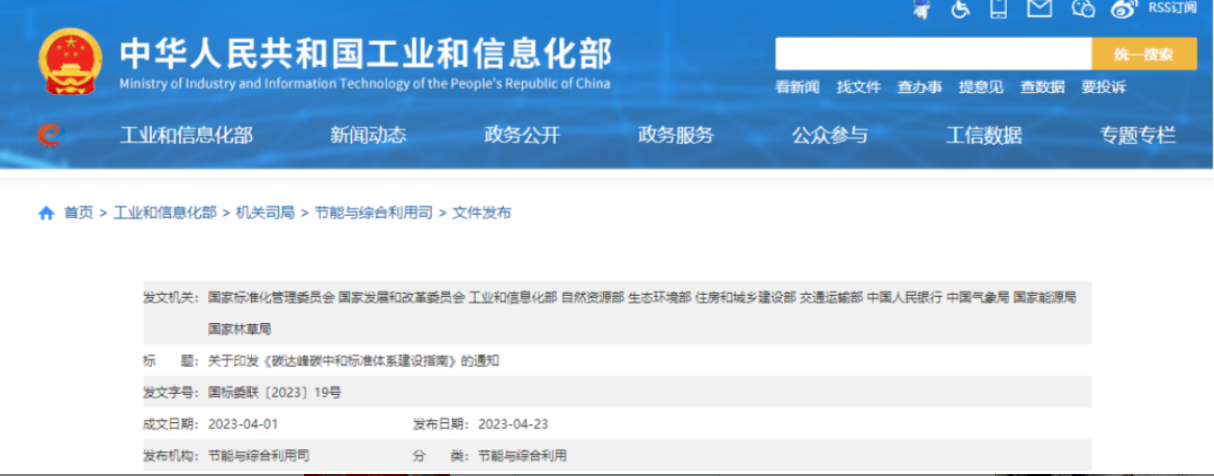
Task: Open the wheelchair accessibility mode icon
Action: click(960, 9)
